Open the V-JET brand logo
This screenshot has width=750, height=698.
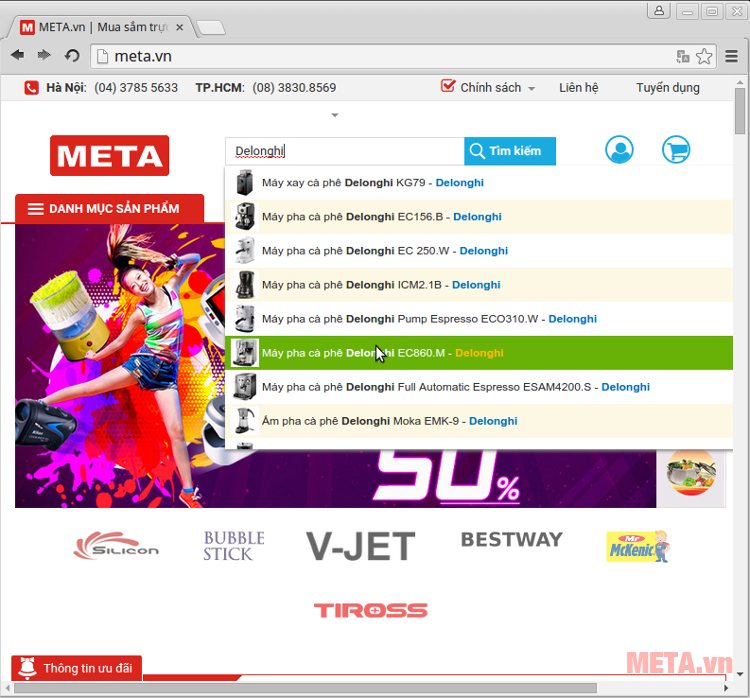(x=361, y=546)
